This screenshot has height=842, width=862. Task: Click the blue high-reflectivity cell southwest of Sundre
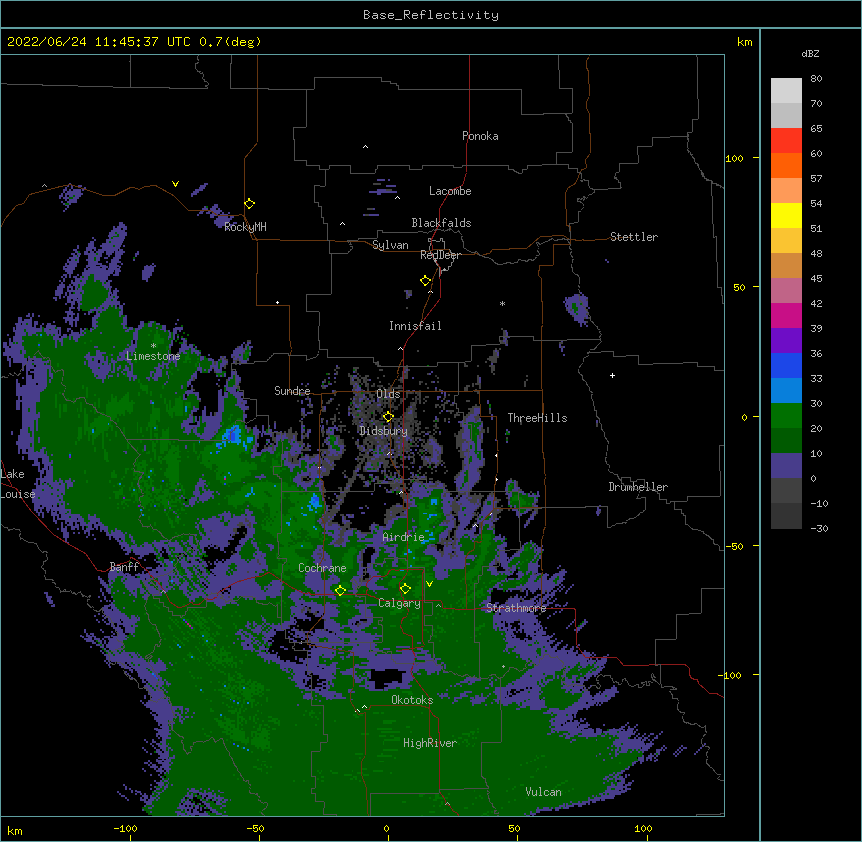click(x=233, y=435)
